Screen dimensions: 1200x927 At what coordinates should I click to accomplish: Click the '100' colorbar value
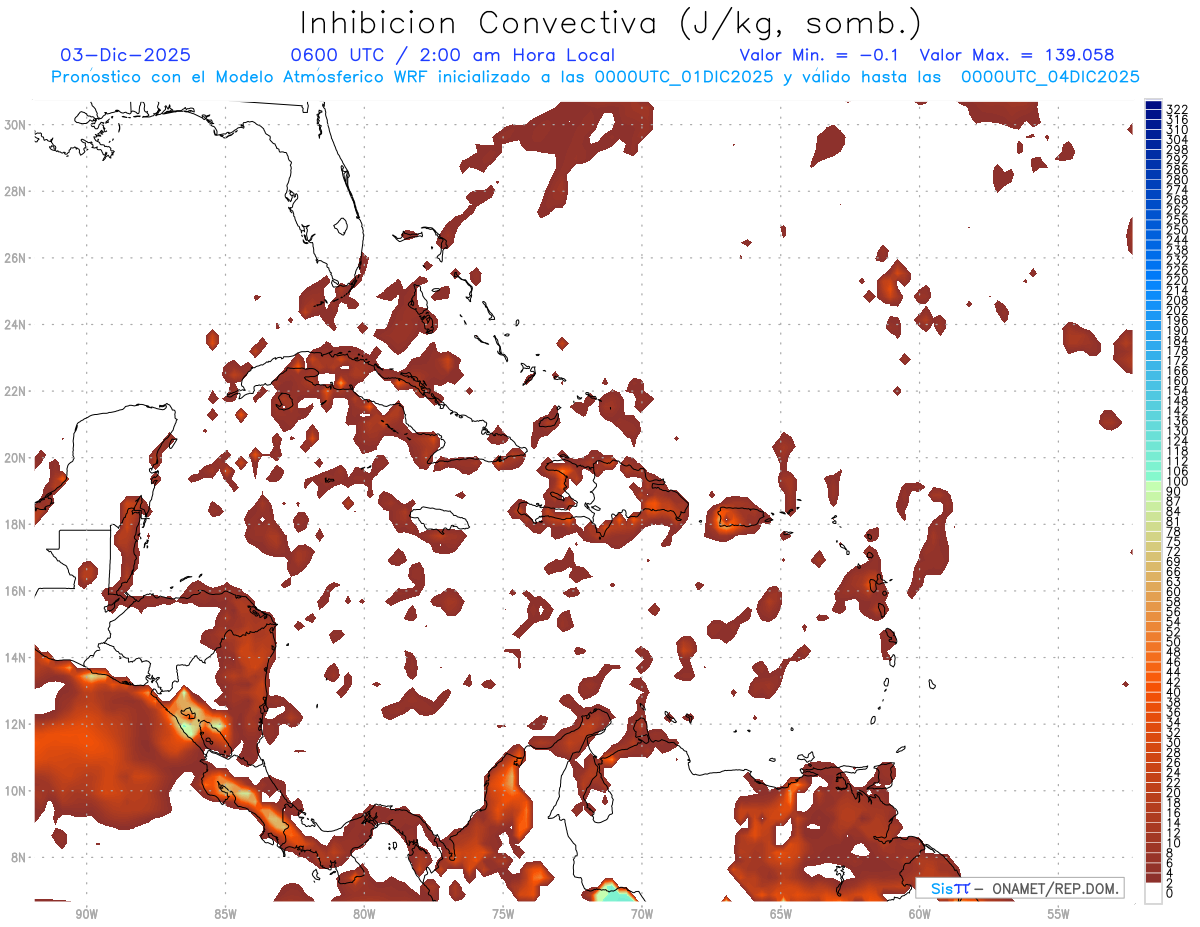tap(1176, 482)
